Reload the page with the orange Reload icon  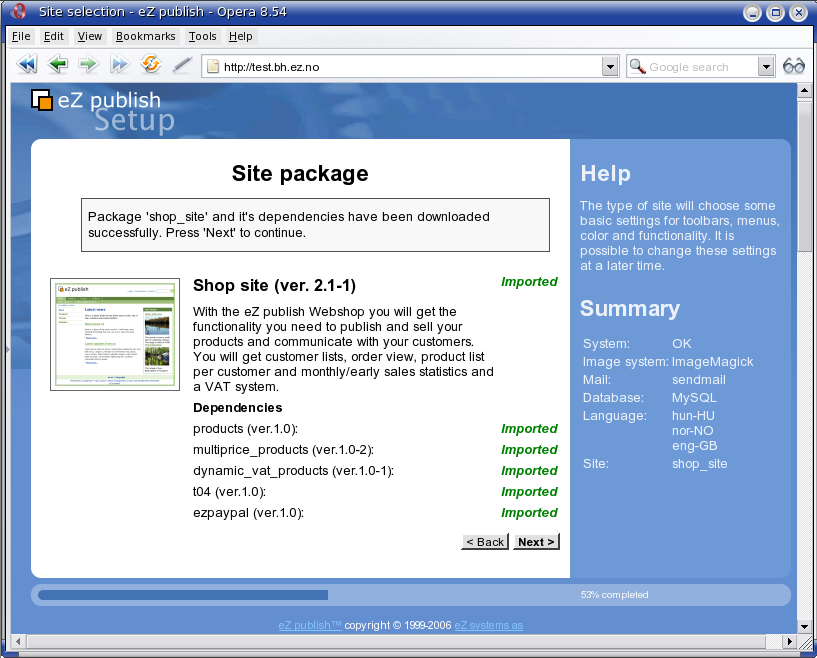[151, 65]
